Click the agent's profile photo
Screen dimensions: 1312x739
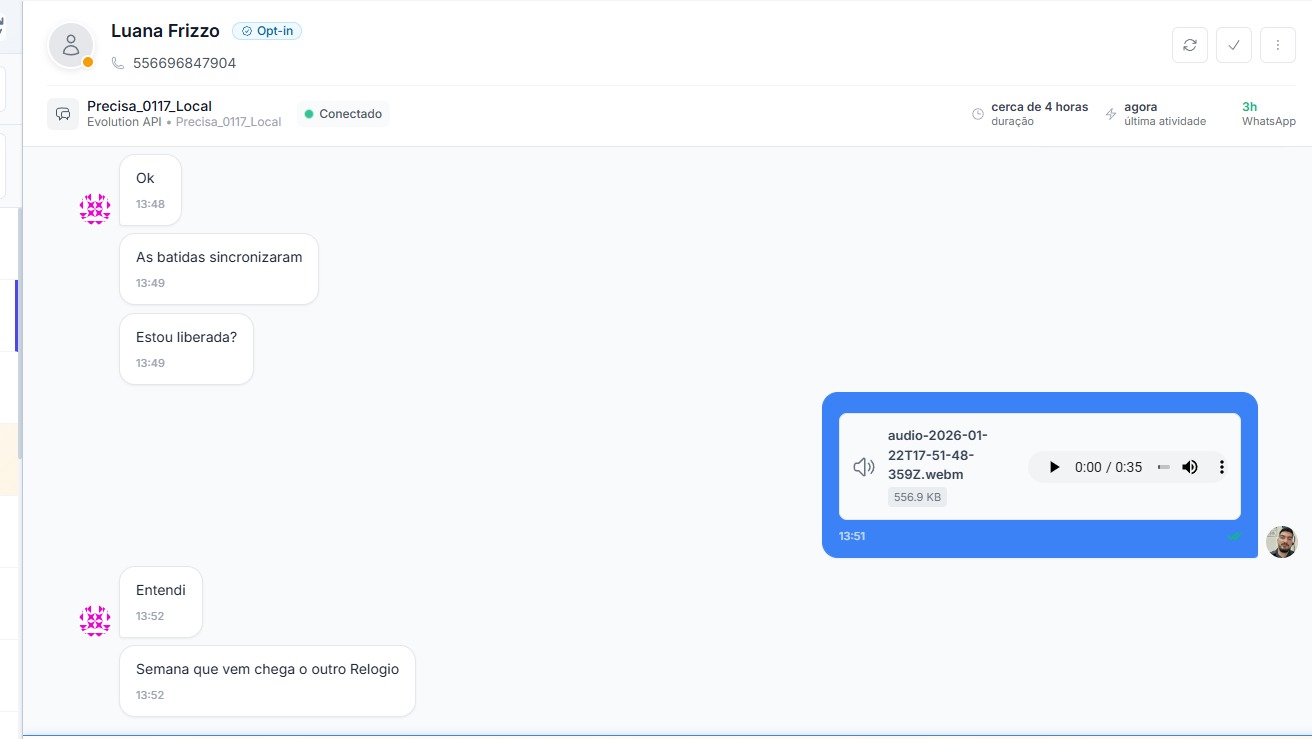click(x=1281, y=542)
